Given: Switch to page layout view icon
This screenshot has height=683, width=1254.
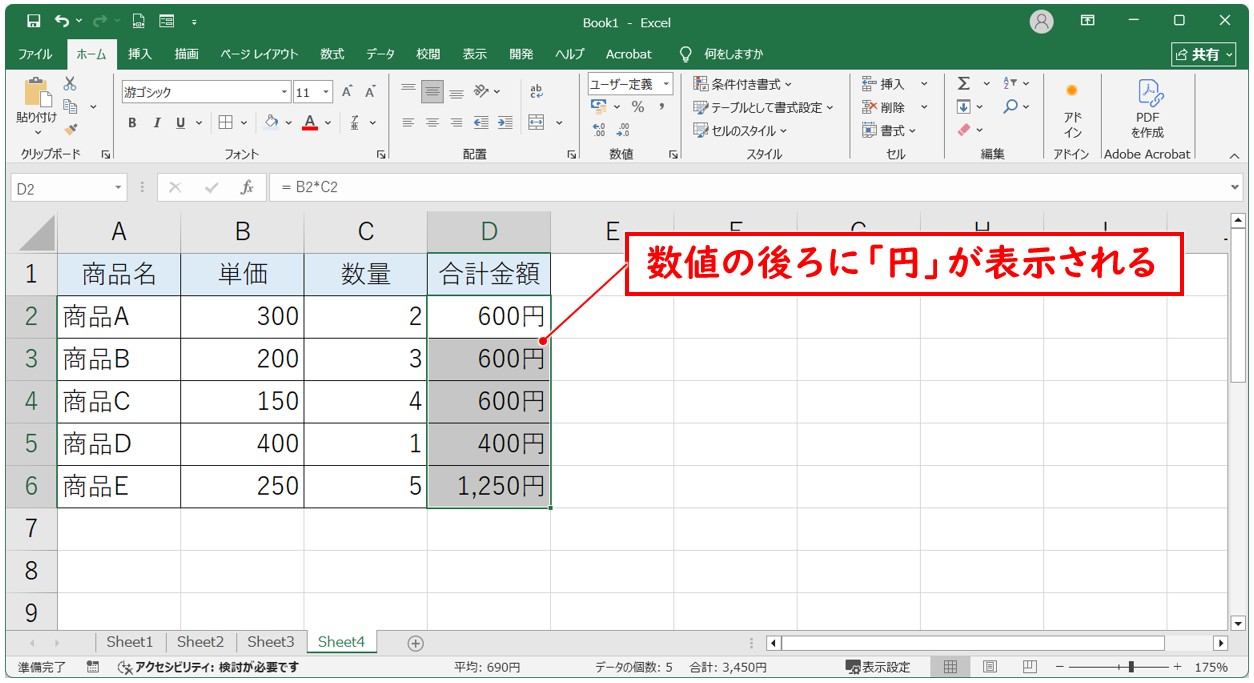Looking at the screenshot, I should click(x=991, y=665).
